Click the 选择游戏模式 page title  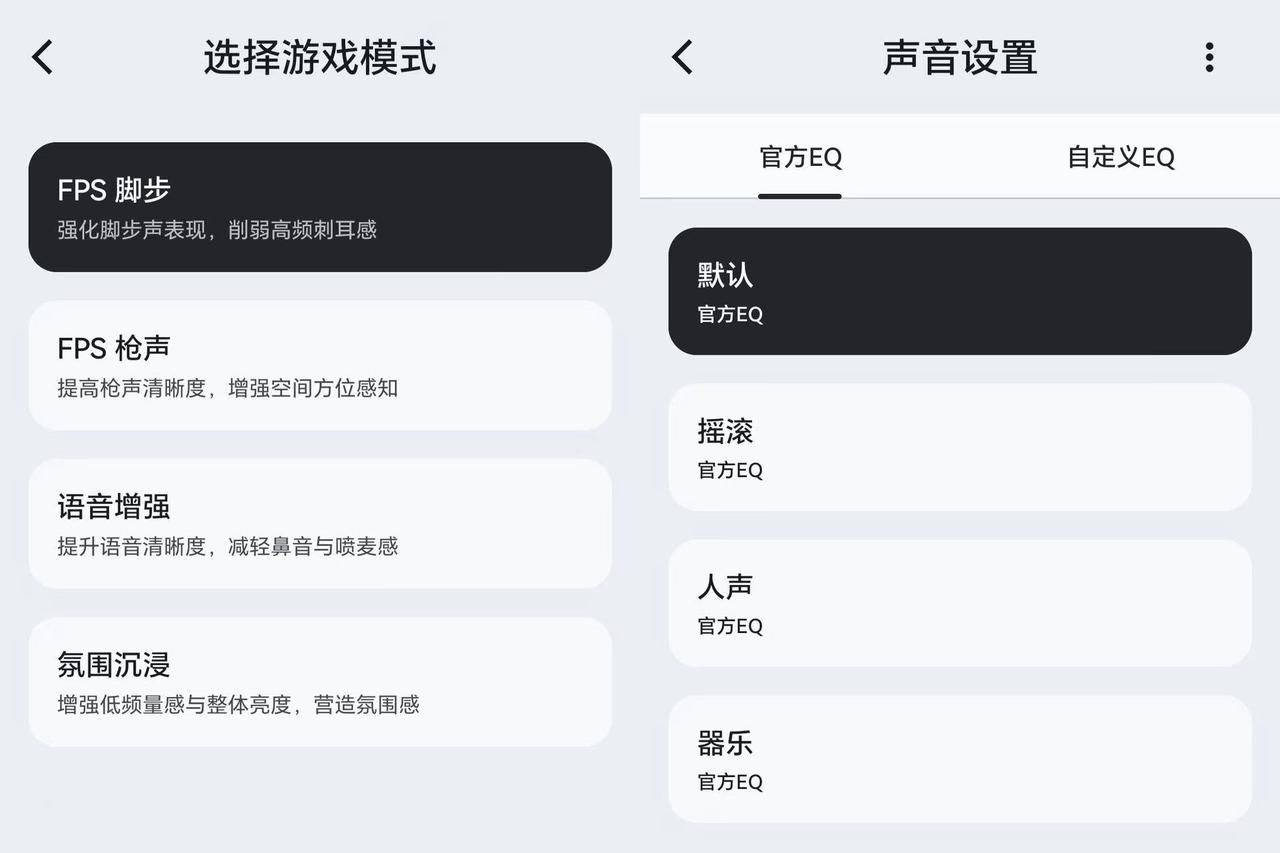320,57
